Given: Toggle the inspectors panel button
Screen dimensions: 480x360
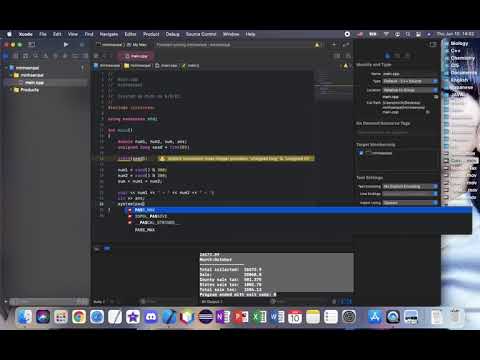Looking at the screenshot, I should tap(433, 44).
